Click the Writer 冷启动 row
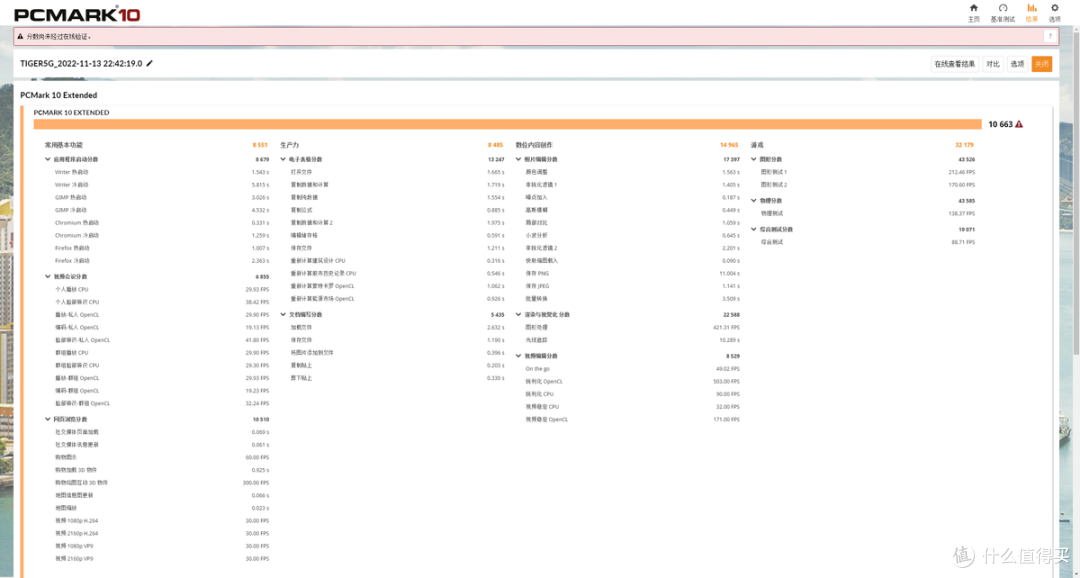 pyautogui.click(x=162, y=185)
